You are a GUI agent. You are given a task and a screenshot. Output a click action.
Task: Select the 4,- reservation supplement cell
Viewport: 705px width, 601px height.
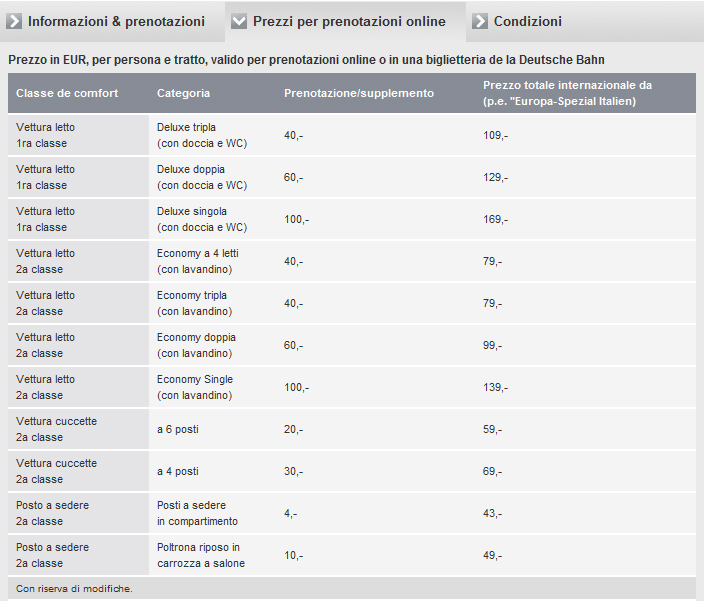(x=290, y=513)
